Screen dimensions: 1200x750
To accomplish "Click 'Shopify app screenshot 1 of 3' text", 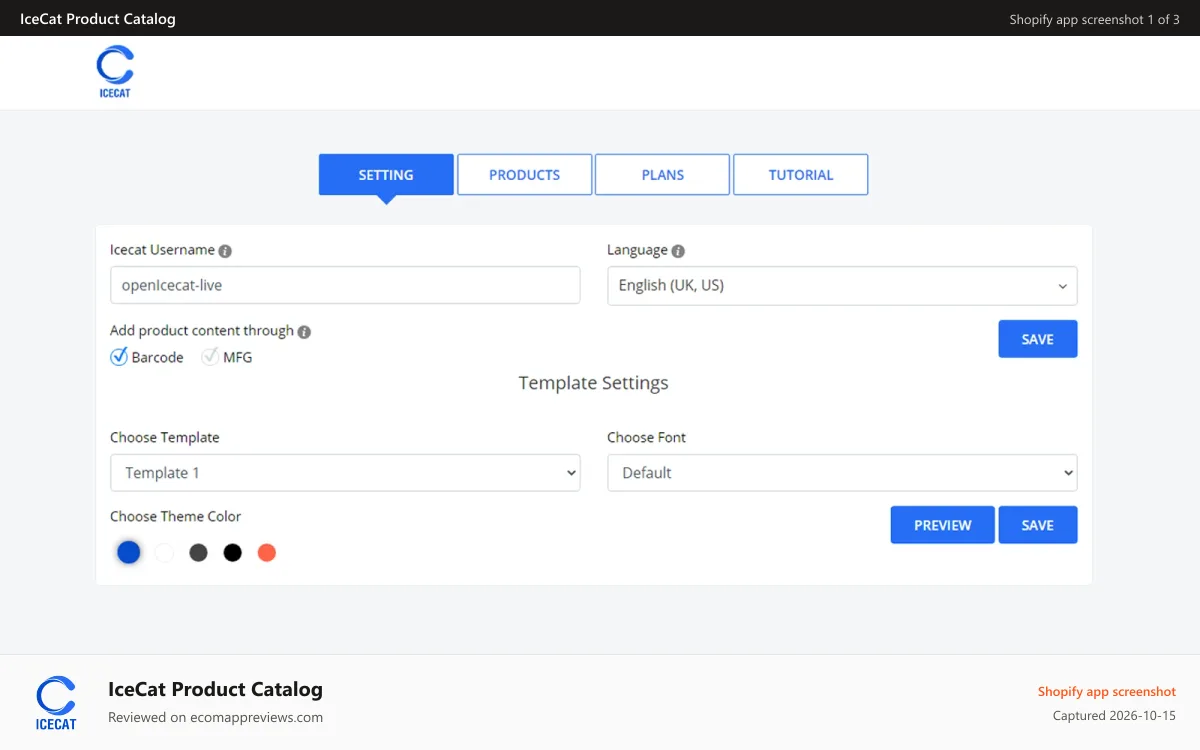I will point(1095,19).
